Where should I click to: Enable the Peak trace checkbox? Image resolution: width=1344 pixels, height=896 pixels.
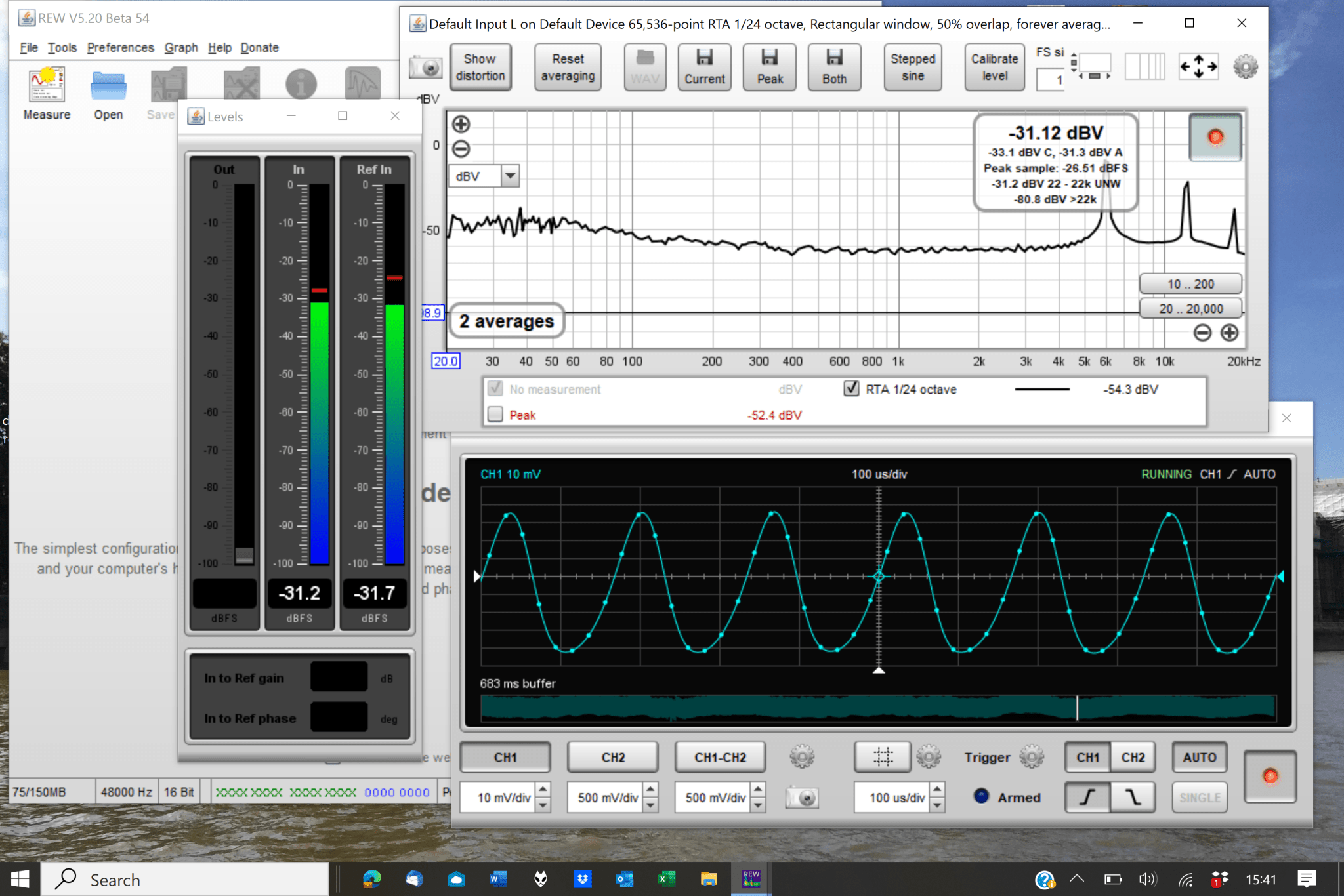(x=495, y=415)
